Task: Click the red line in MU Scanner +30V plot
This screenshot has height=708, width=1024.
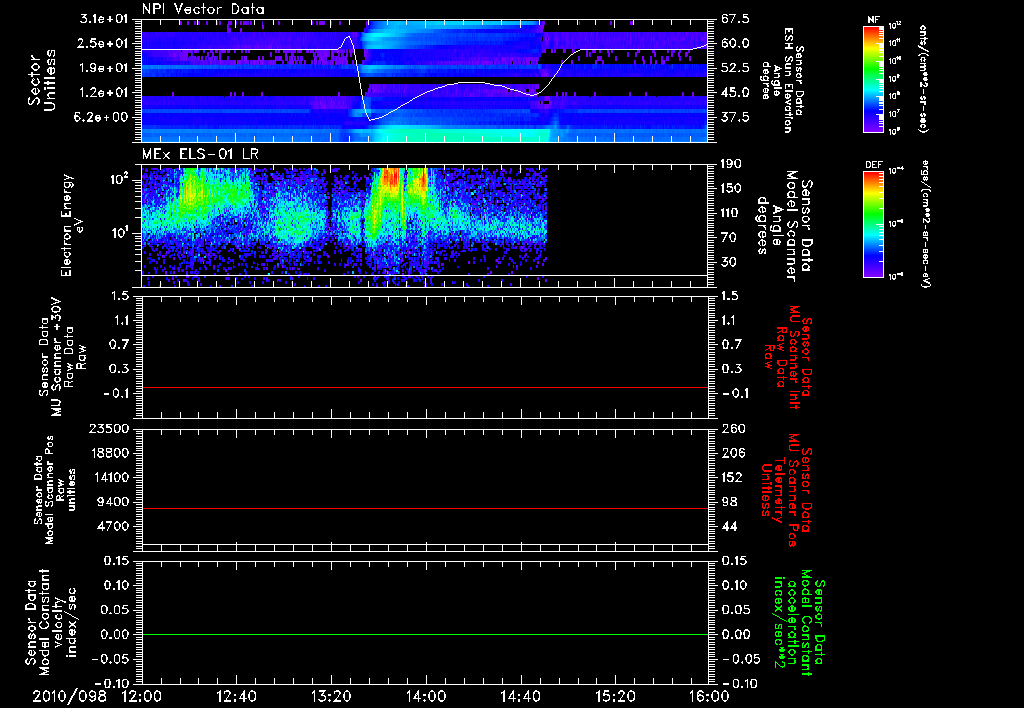Action: (x=424, y=387)
